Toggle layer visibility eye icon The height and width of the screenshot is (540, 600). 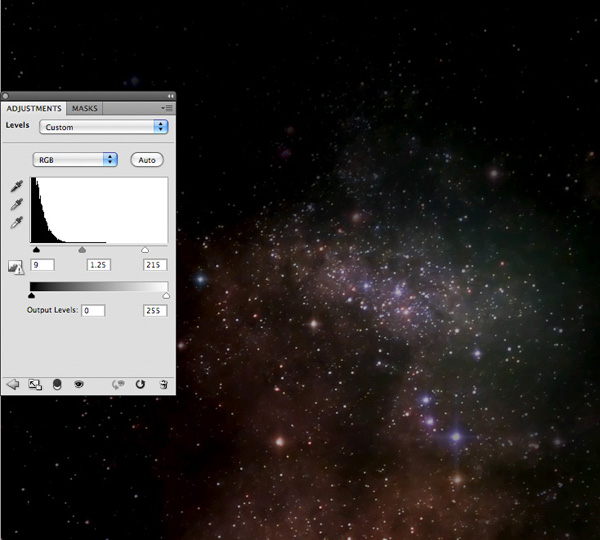point(79,384)
